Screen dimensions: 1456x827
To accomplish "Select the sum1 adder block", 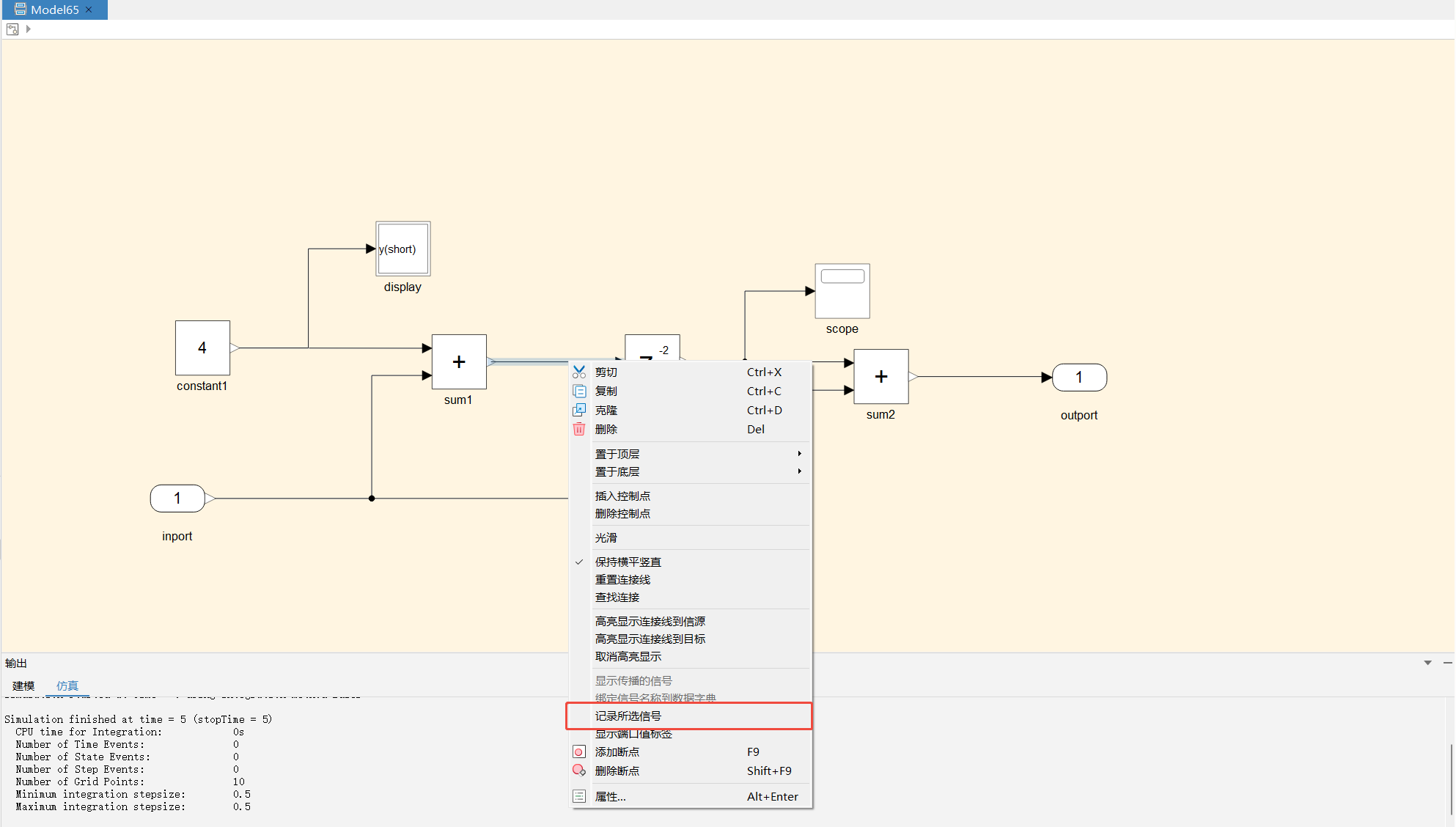I will [x=459, y=361].
